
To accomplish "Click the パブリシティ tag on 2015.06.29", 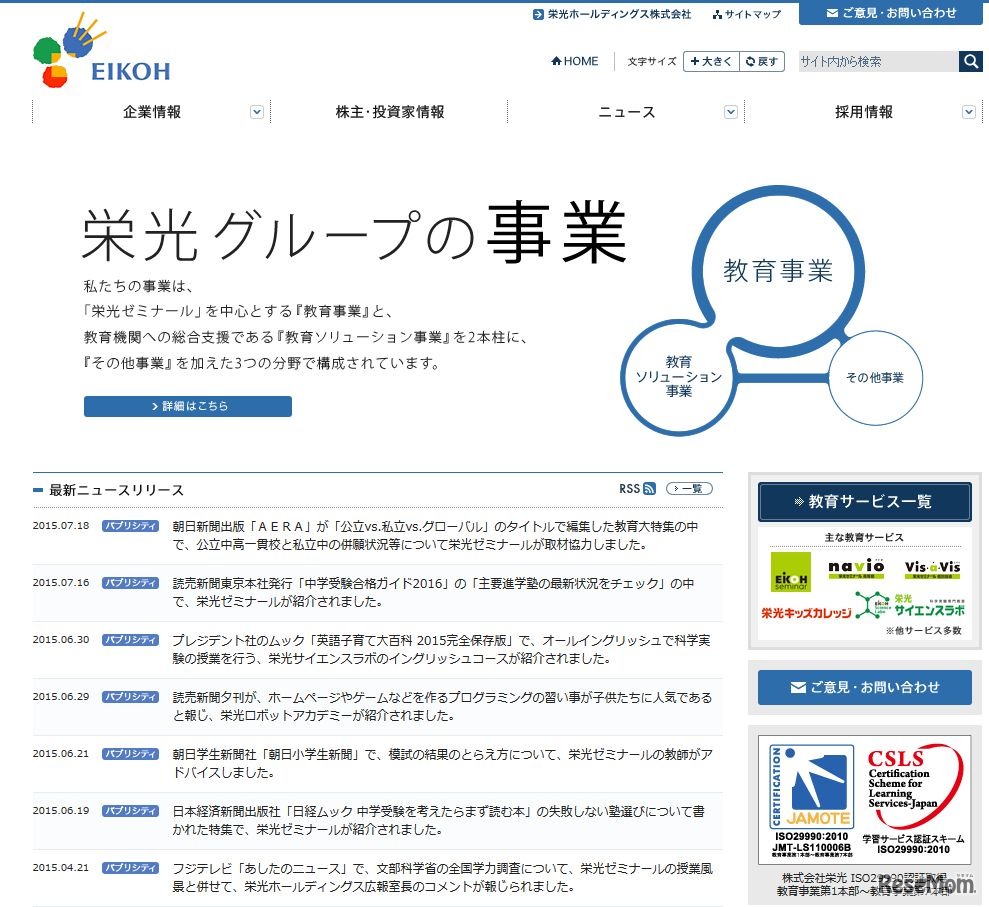I will (130, 696).
